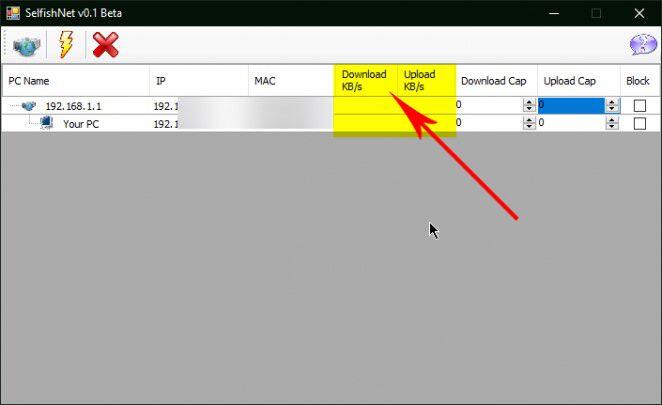Sort by the Upload KB/s column header
The width and height of the screenshot is (662, 405).
[x=426, y=81]
